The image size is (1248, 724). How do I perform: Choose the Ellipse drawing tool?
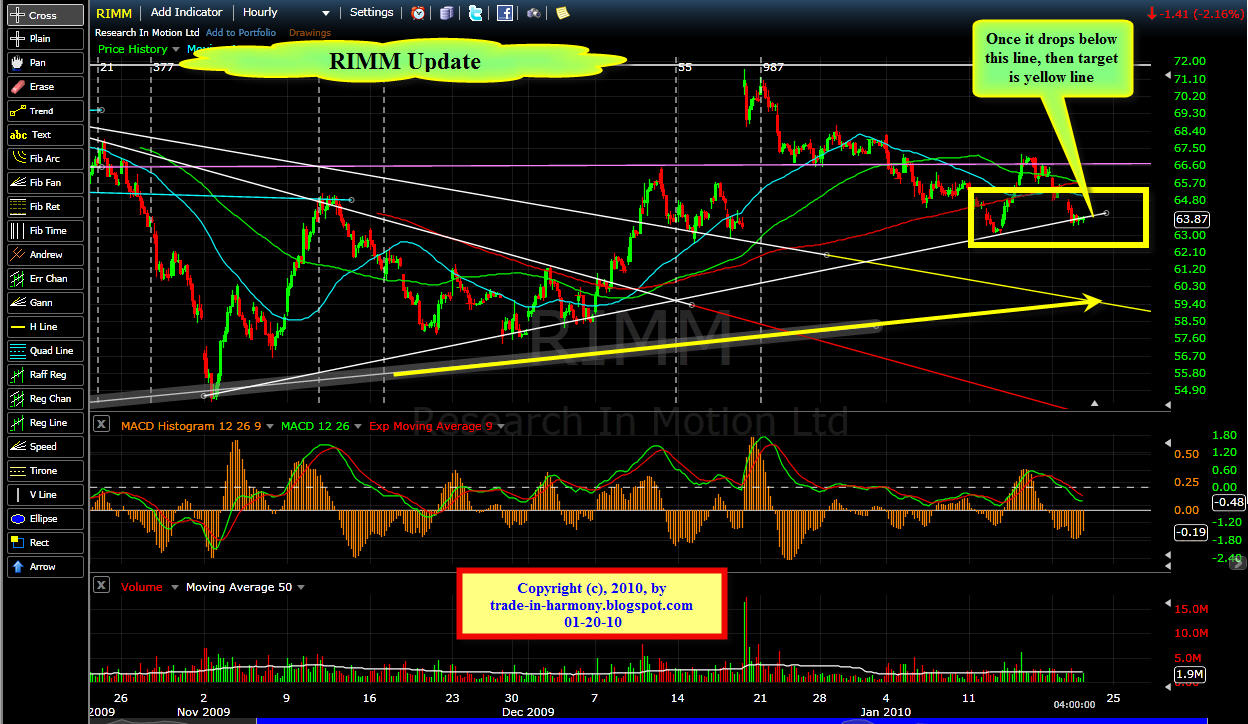[x=44, y=519]
